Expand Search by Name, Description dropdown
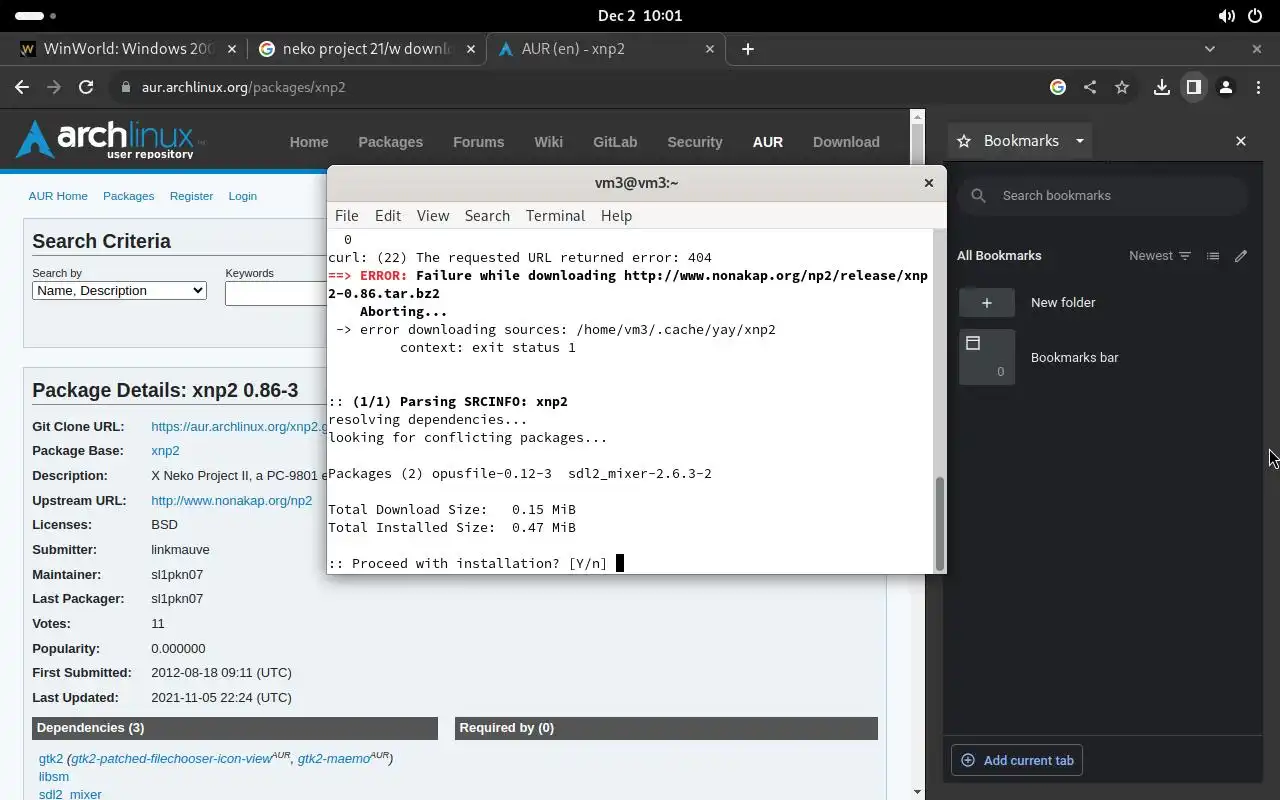 [x=119, y=291]
